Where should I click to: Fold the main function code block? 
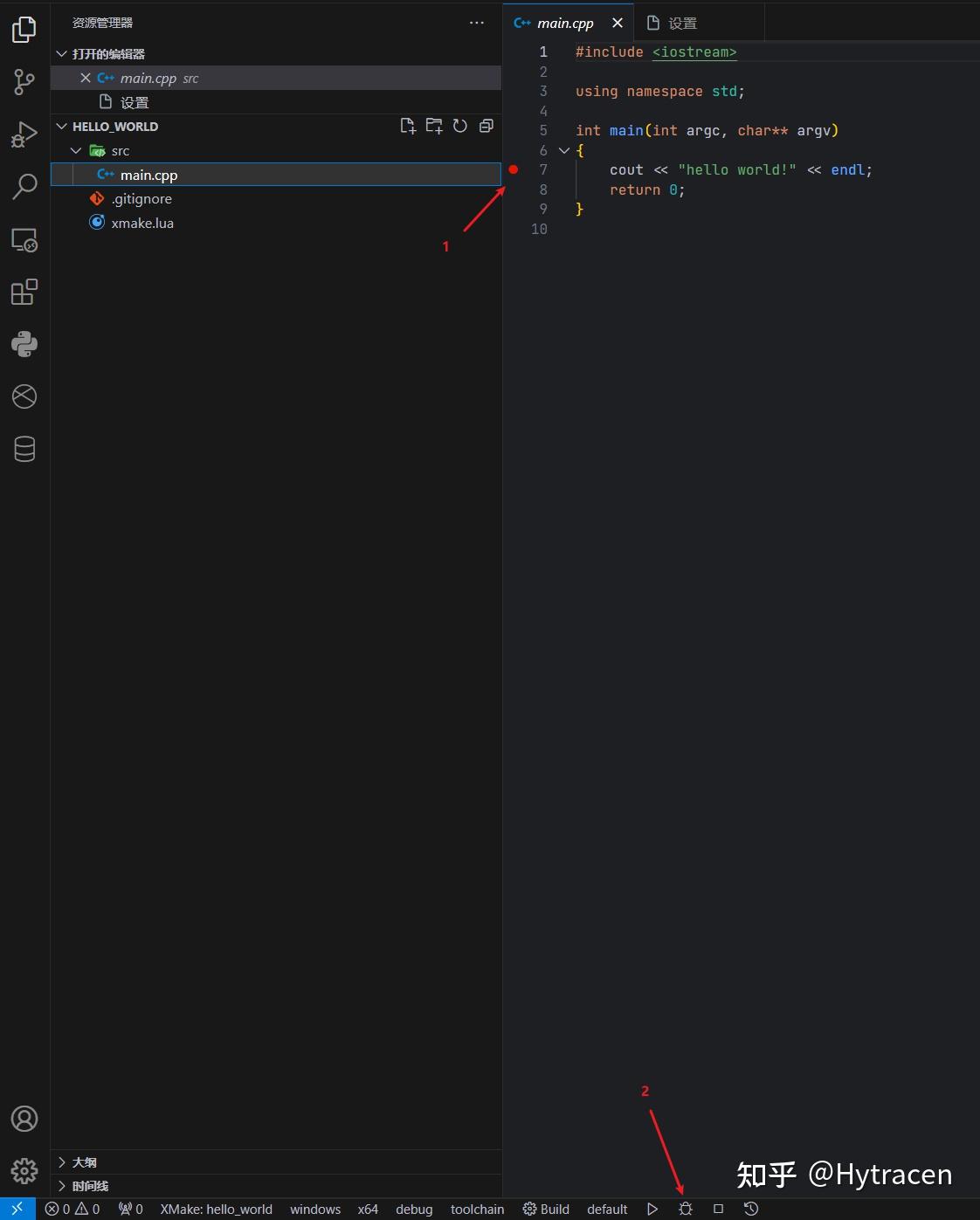tap(564, 150)
